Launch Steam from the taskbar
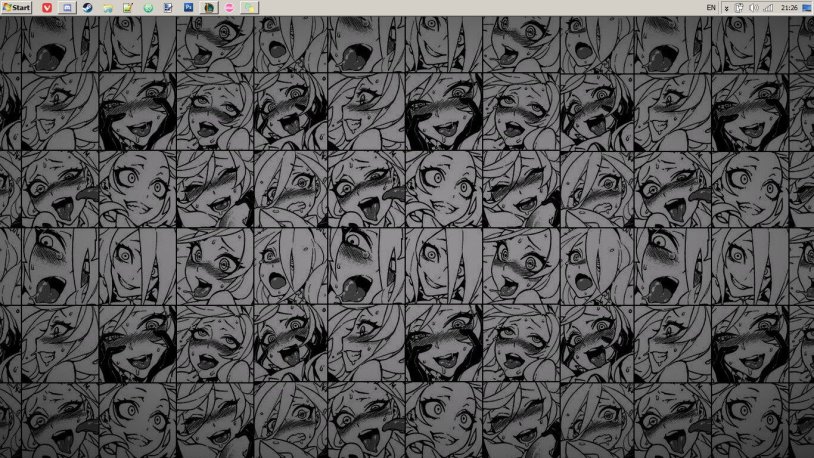Screen dimensions: 814x458 point(87,7)
